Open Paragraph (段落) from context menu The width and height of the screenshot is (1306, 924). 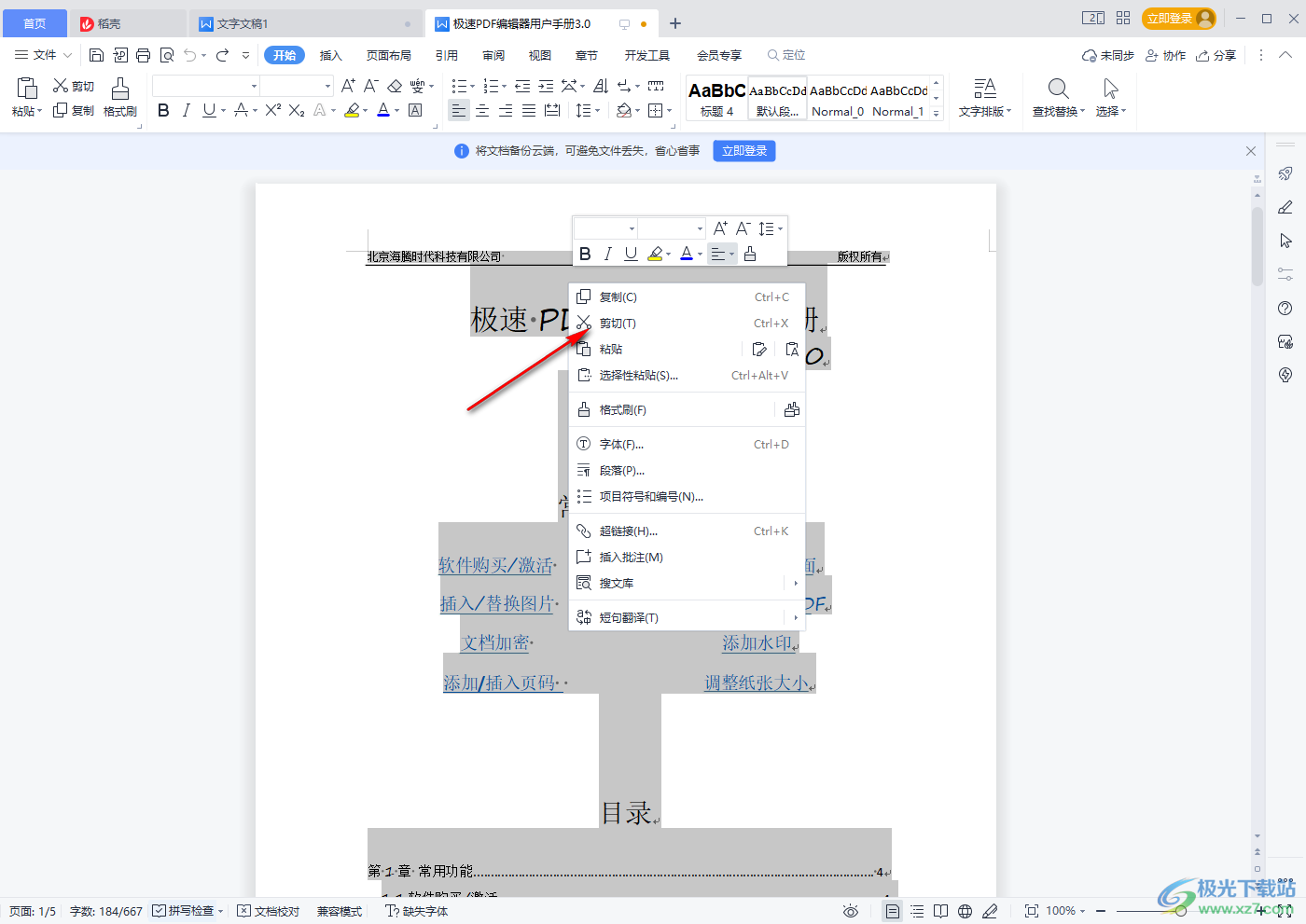pyautogui.click(x=688, y=471)
